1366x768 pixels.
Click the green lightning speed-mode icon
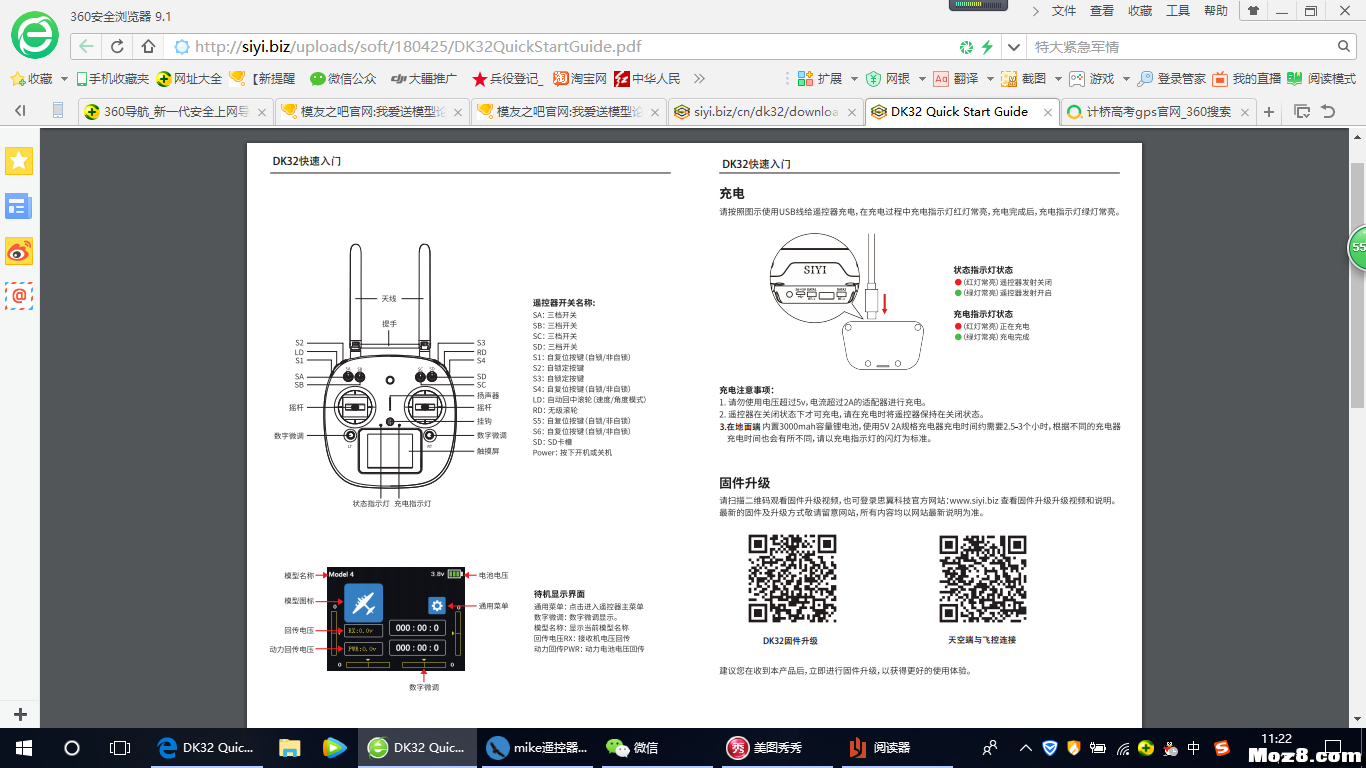click(987, 47)
